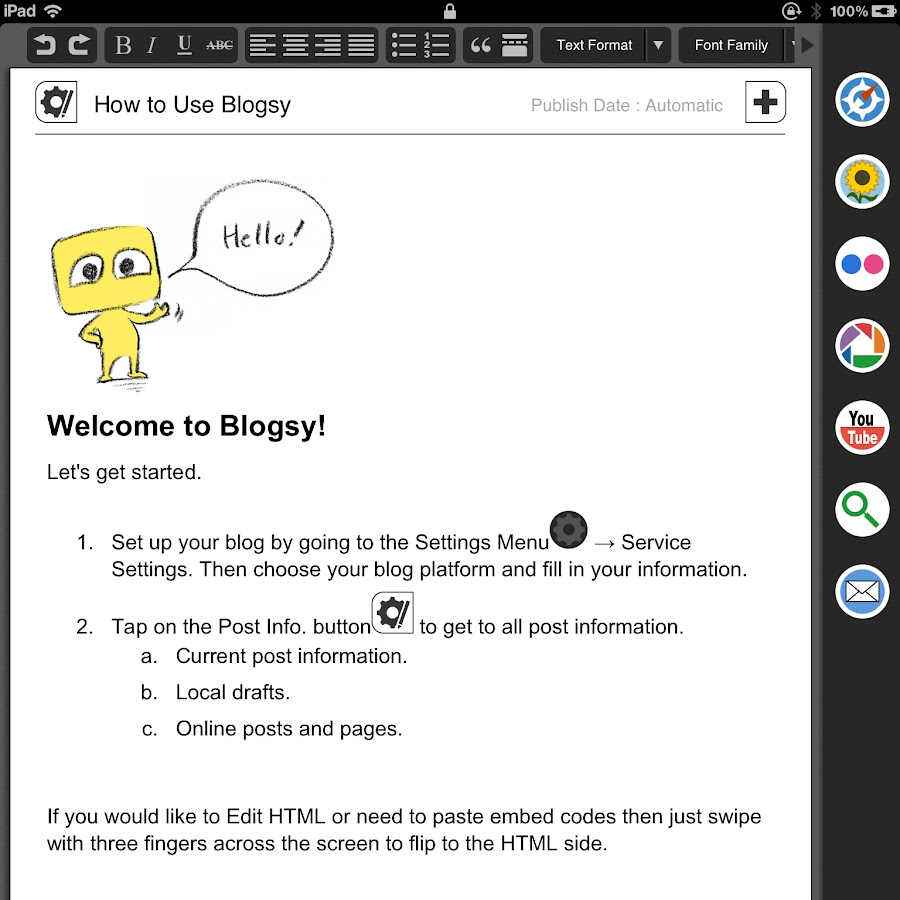This screenshot has width=900, height=900.
Task: Open the mail envelope sidebar icon
Action: pyautogui.click(x=862, y=591)
